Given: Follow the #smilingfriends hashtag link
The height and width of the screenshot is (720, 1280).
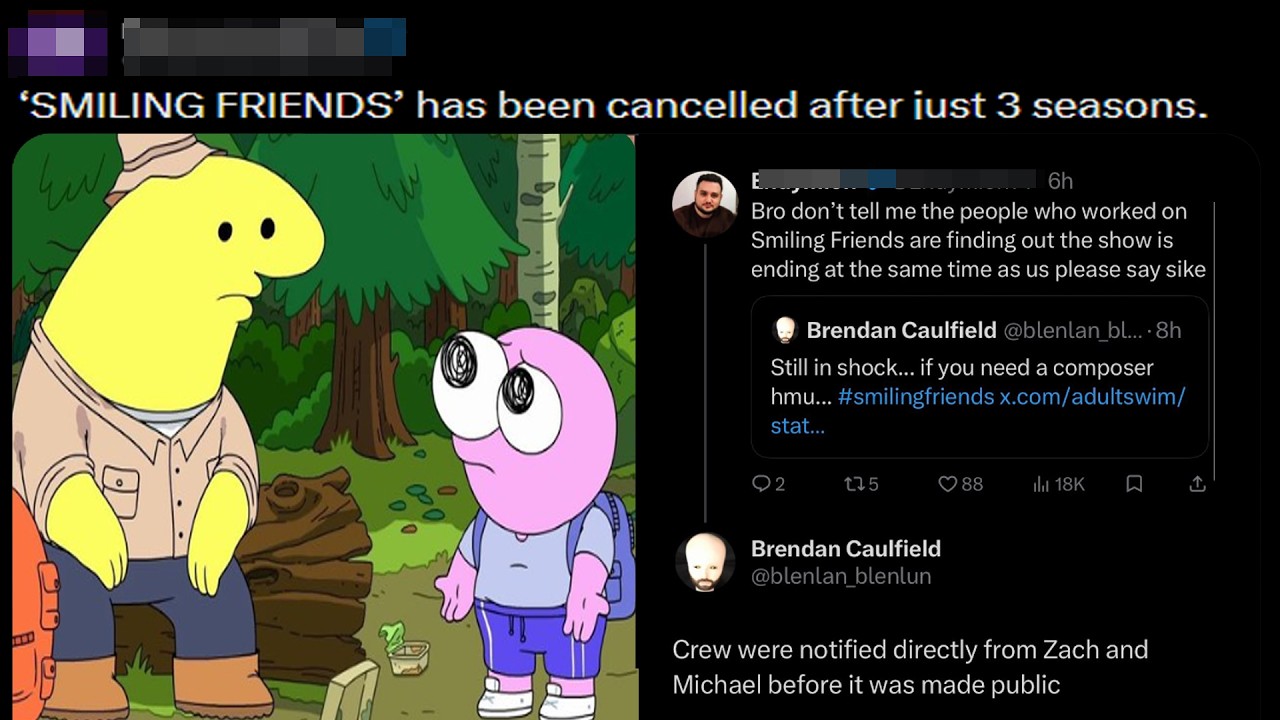Looking at the screenshot, I should coord(916,396).
